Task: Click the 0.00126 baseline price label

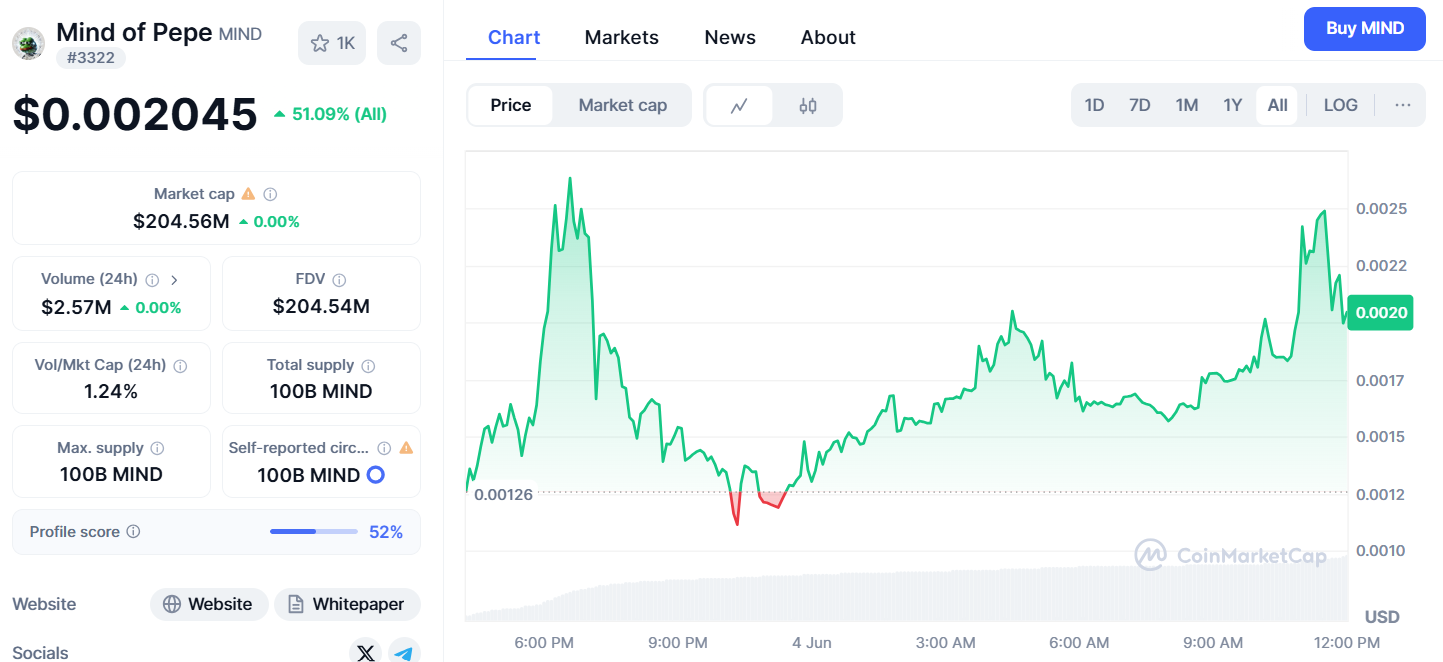Action: [x=503, y=494]
